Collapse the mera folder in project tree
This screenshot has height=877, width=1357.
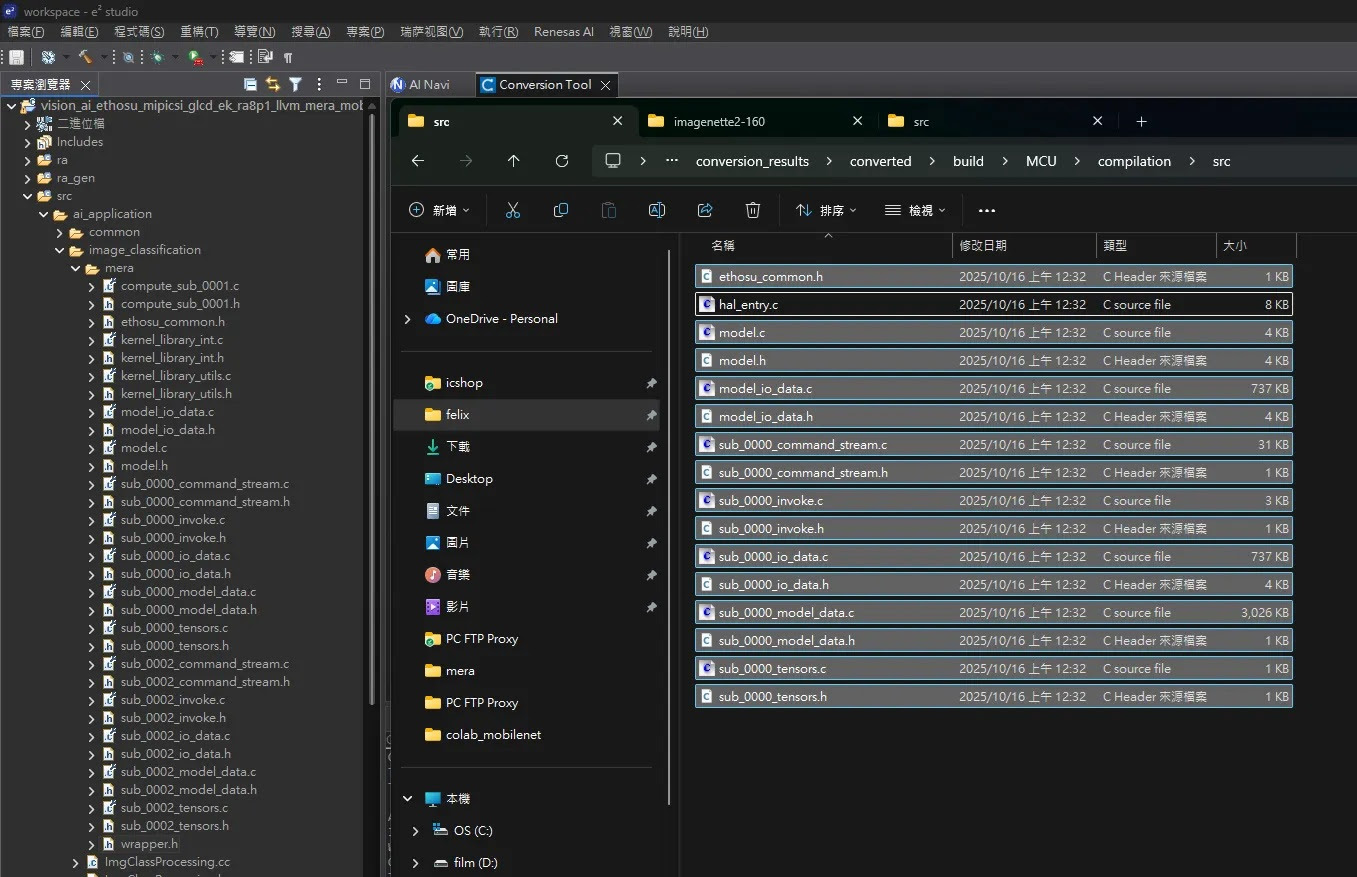(x=76, y=268)
